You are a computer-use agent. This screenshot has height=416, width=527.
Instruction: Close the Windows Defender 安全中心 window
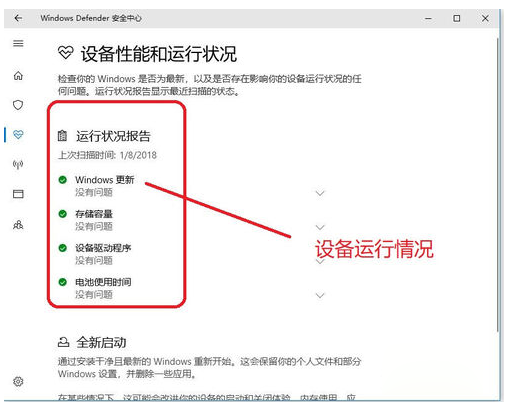[485, 18]
